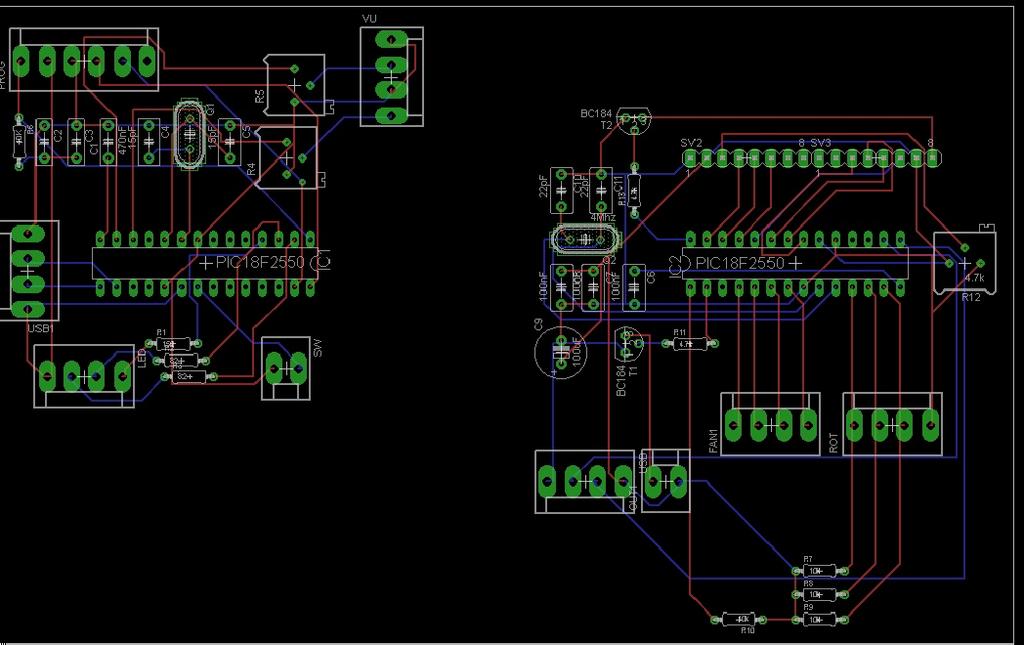
Task: Click the BC184 transistor T2
Action: [634, 121]
